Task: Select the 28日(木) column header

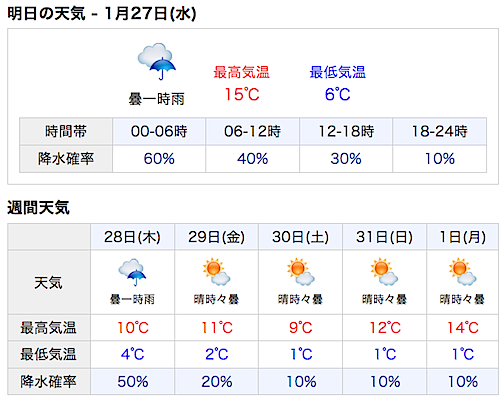Action: (x=132, y=237)
